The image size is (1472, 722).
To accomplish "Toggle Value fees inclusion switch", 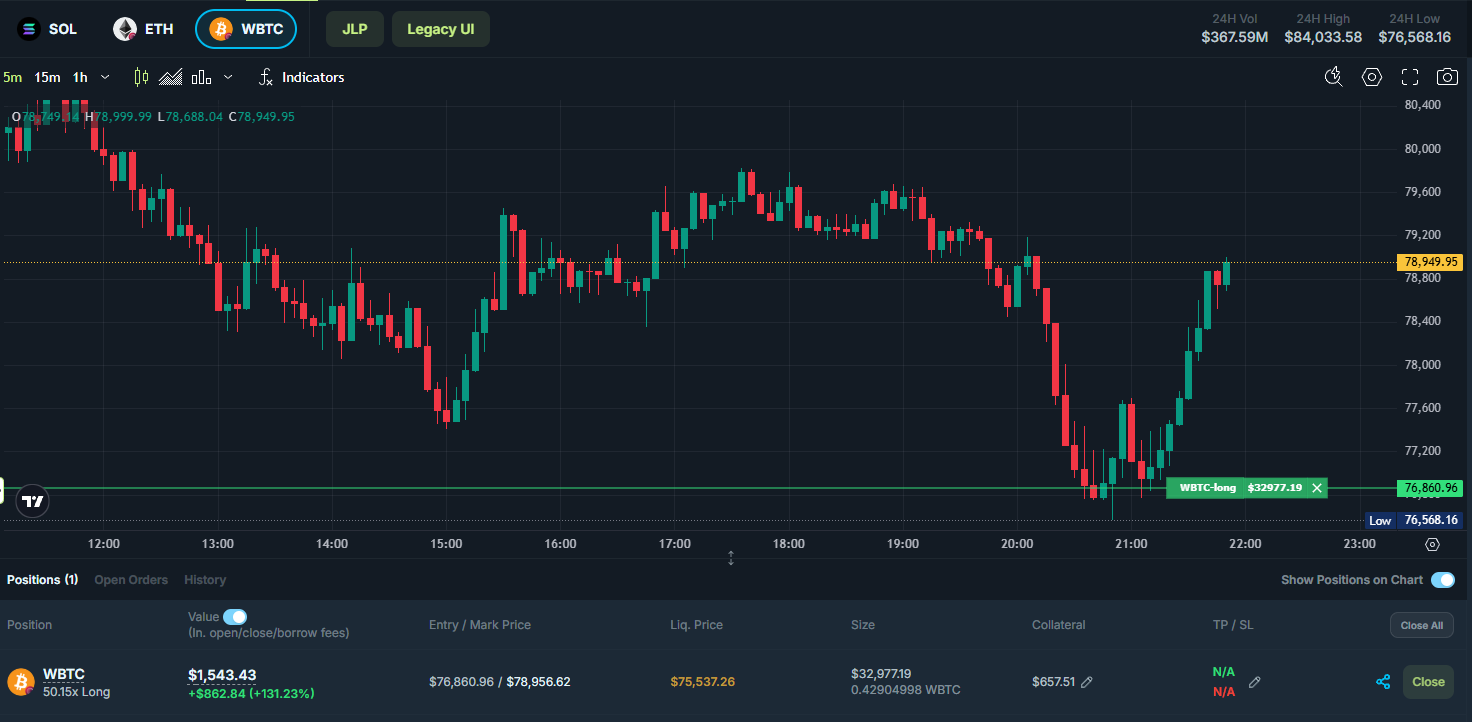I will (x=235, y=617).
